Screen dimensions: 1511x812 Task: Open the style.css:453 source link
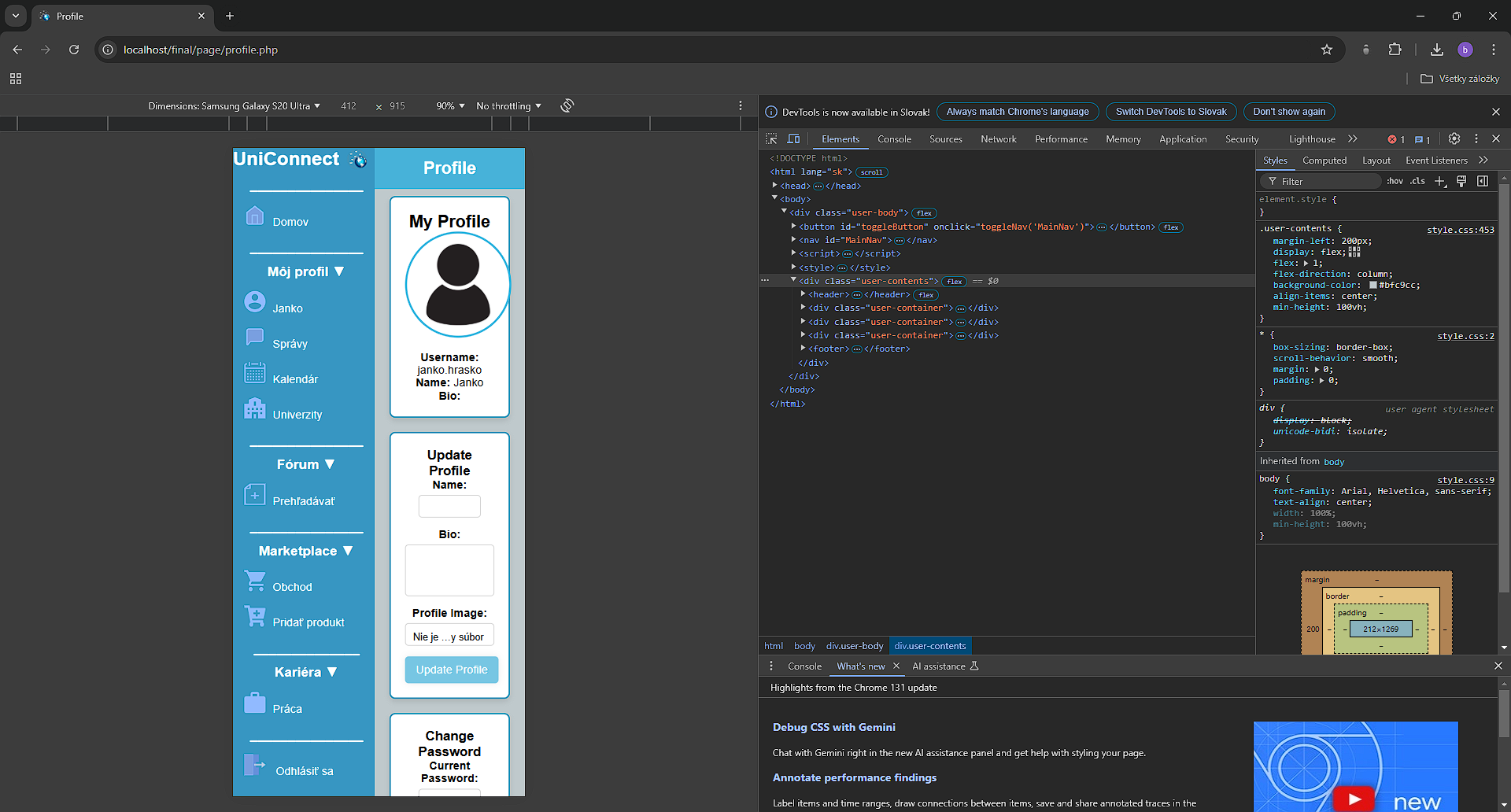(1460, 230)
